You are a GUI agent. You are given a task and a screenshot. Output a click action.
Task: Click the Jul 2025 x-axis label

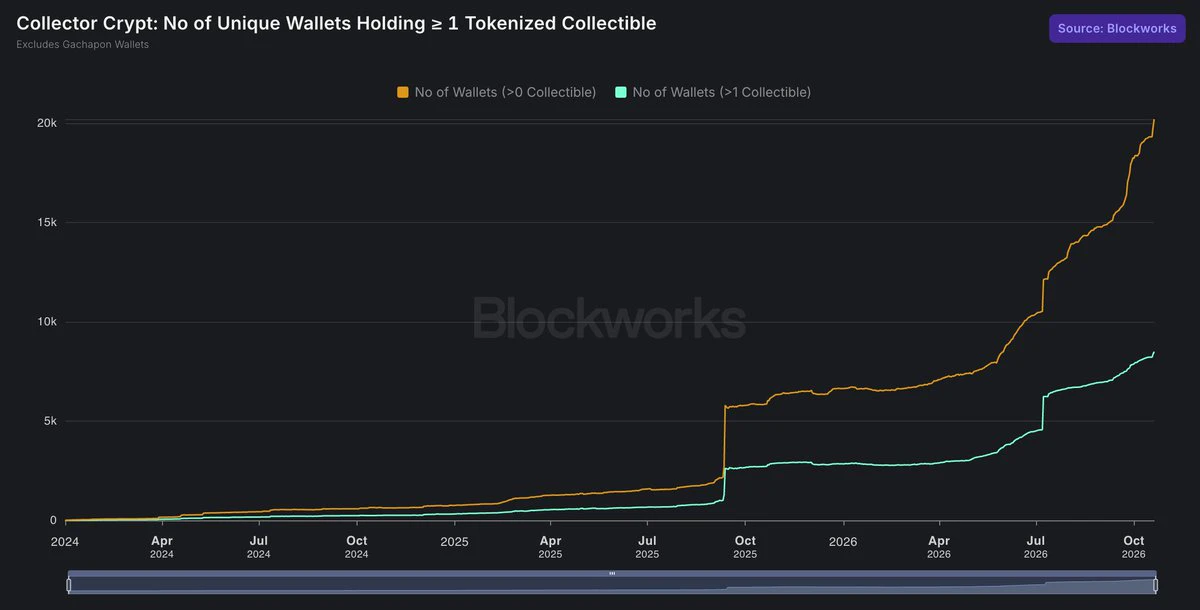coord(647,547)
